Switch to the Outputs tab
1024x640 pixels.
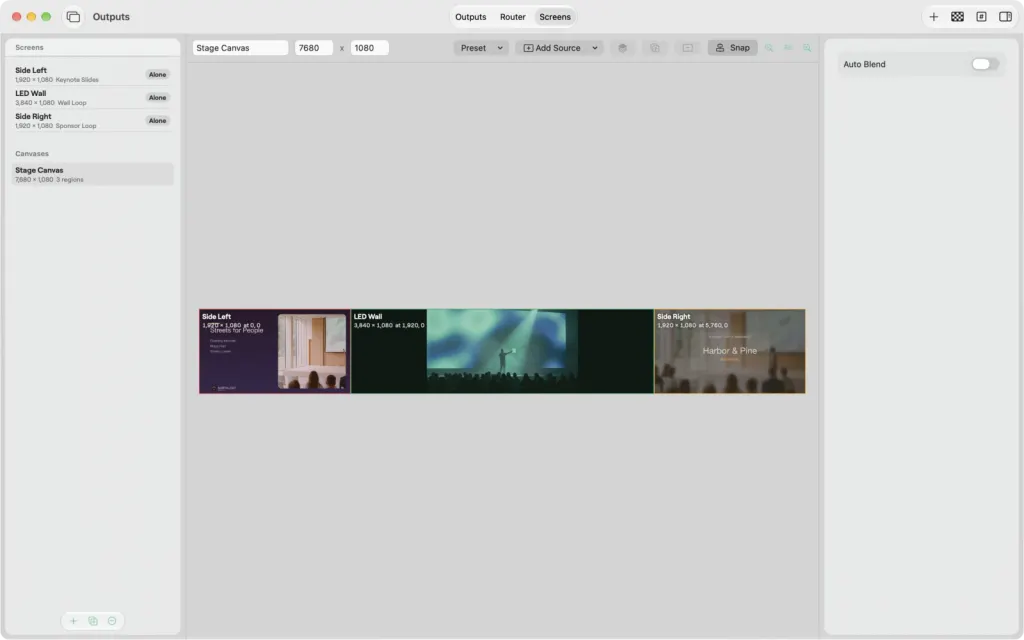(x=470, y=17)
